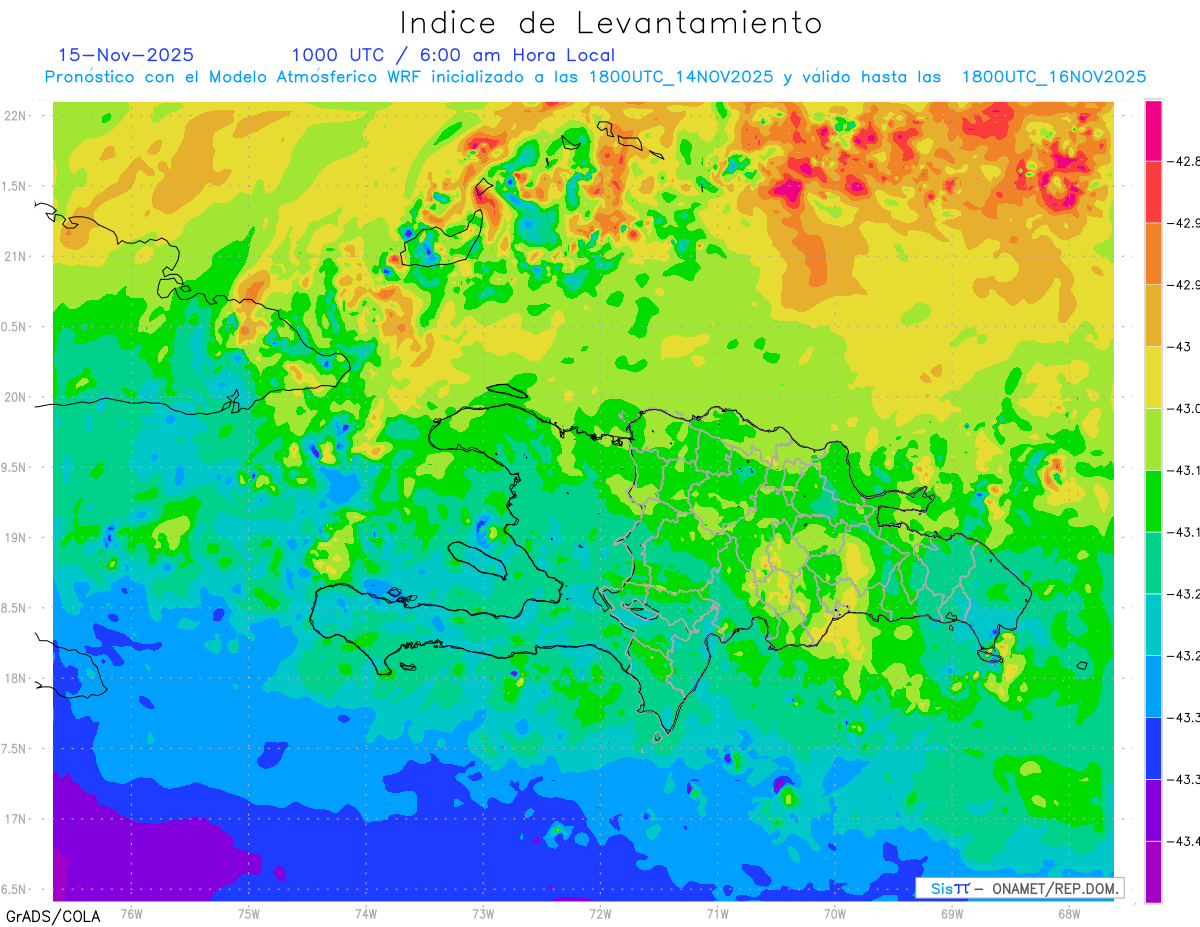The height and width of the screenshot is (927, 1200).
Task: Click the 68W longitude label
Action: tap(1069, 913)
